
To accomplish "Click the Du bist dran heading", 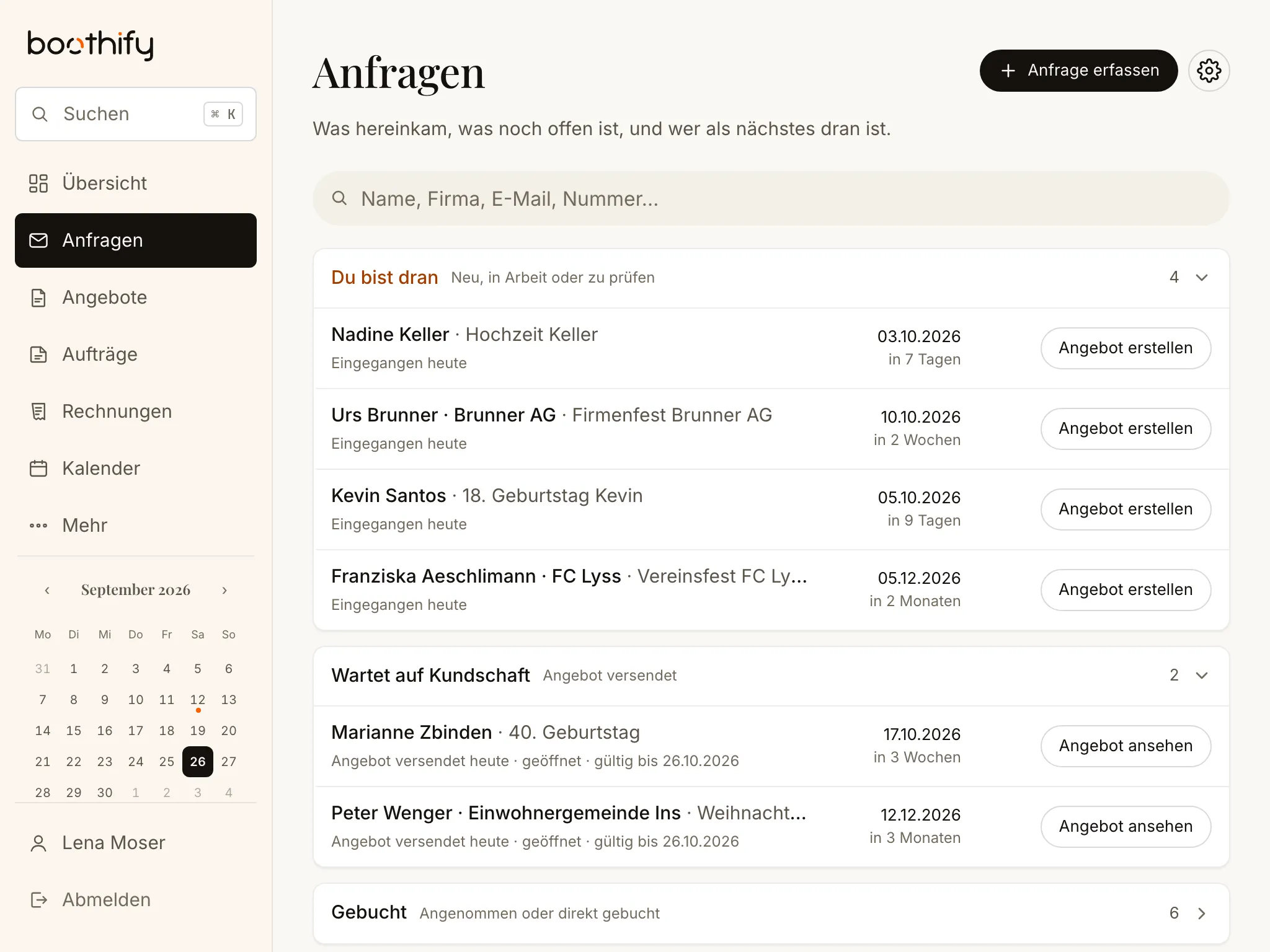I will coord(384,278).
